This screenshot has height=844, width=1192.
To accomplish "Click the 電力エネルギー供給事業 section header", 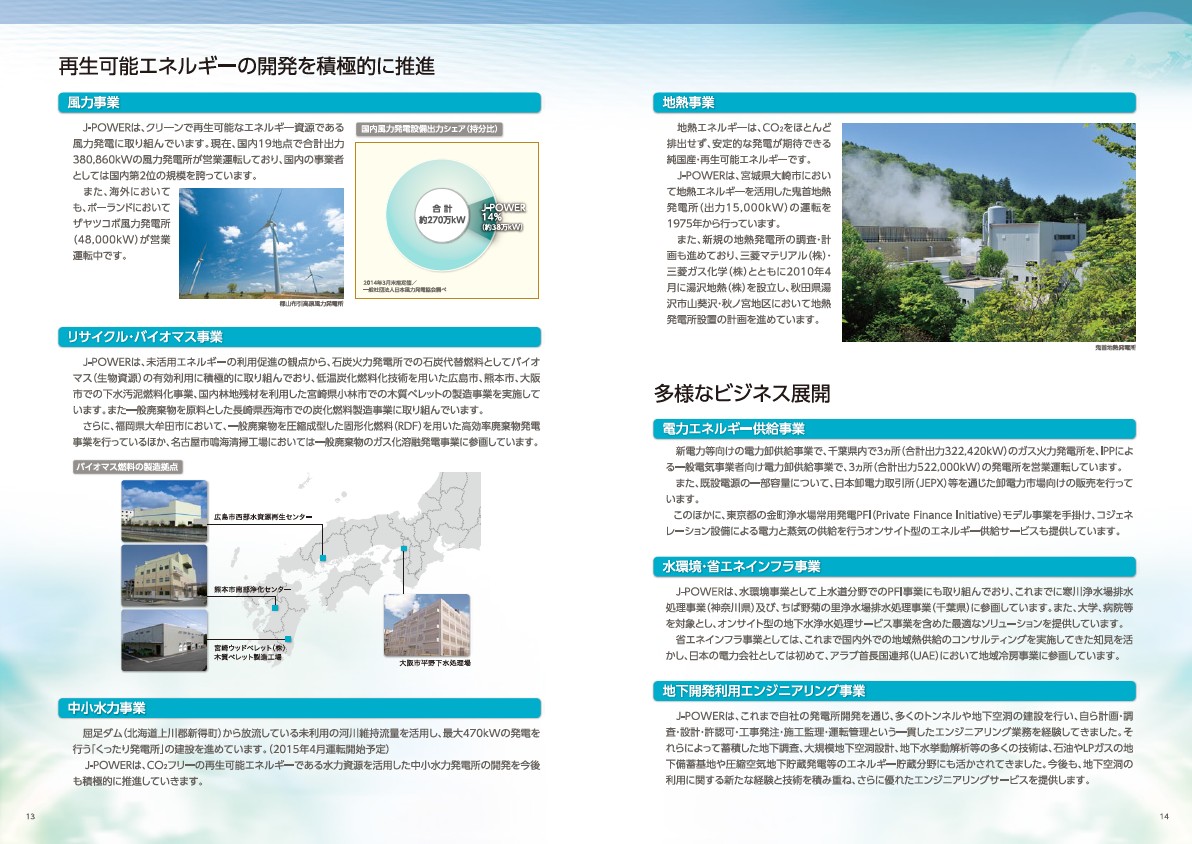I will tap(894, 429).
